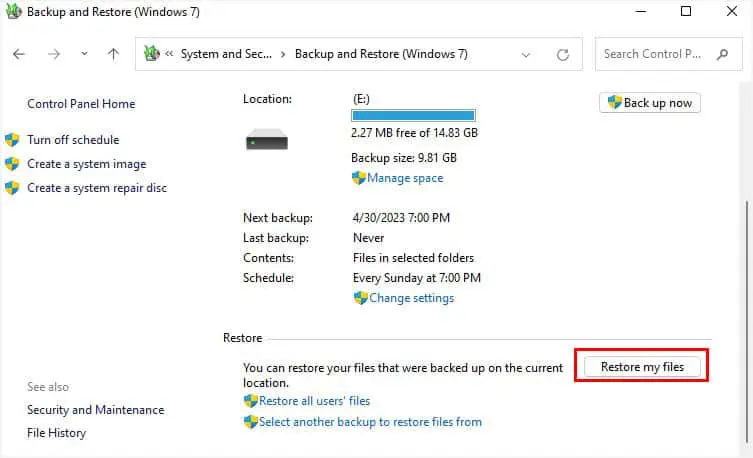Click the shield icon next to Change settings

[361, 298]
